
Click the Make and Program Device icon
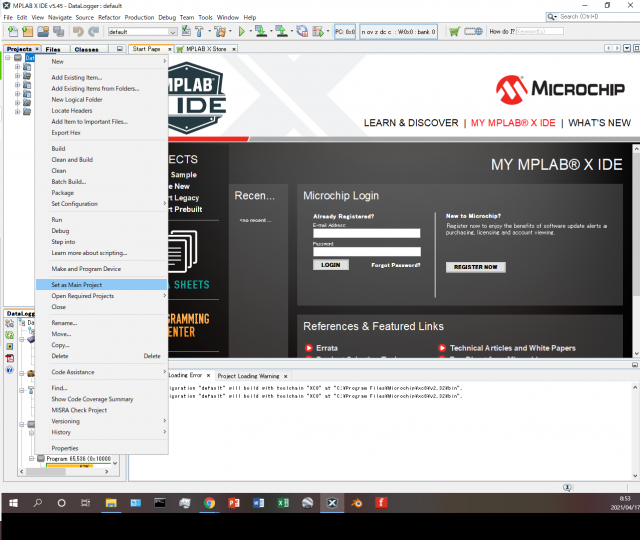click(x=261, y=31)
